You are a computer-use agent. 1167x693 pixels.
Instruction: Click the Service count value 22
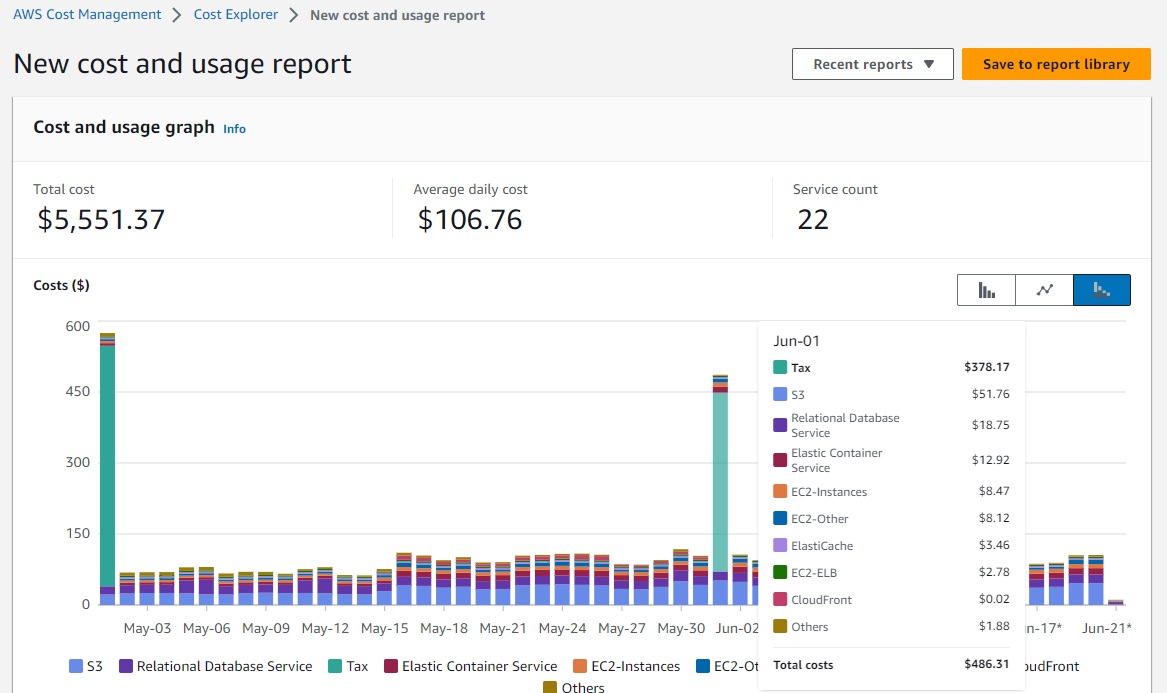click(813, 220)
